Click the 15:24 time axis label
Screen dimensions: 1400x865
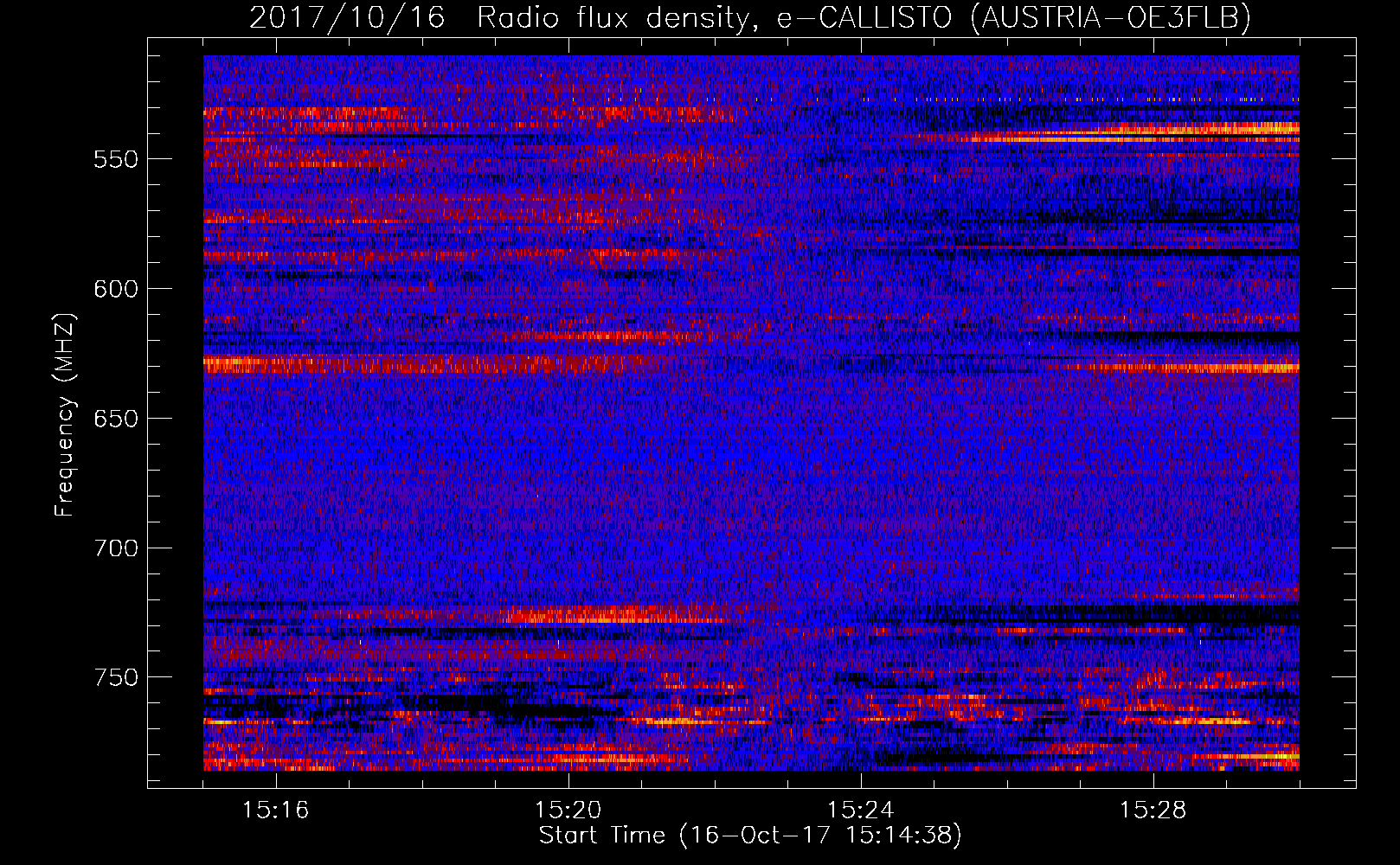tap(861, 811)
